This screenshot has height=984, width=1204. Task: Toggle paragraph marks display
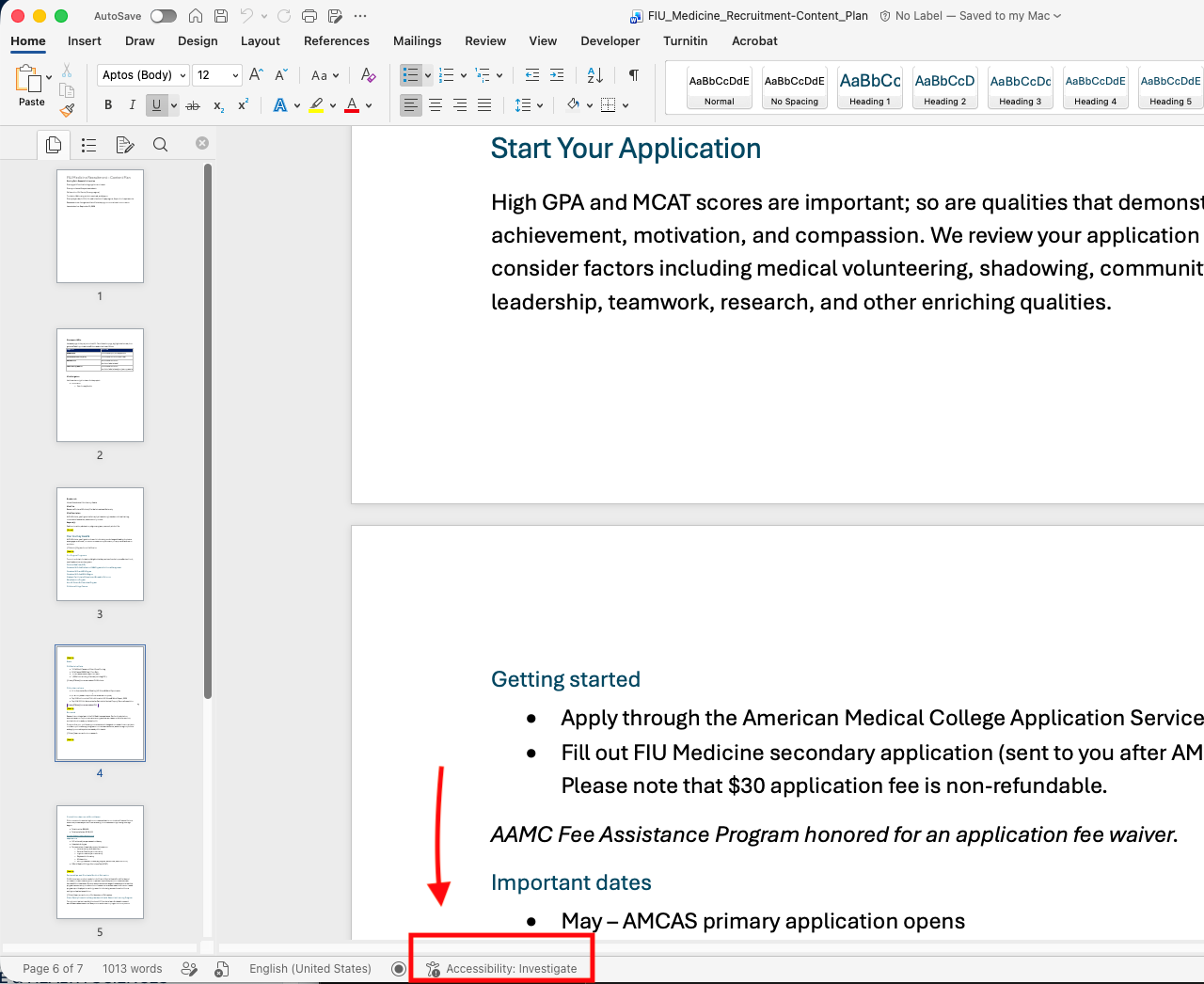click(x=634, y=75)
